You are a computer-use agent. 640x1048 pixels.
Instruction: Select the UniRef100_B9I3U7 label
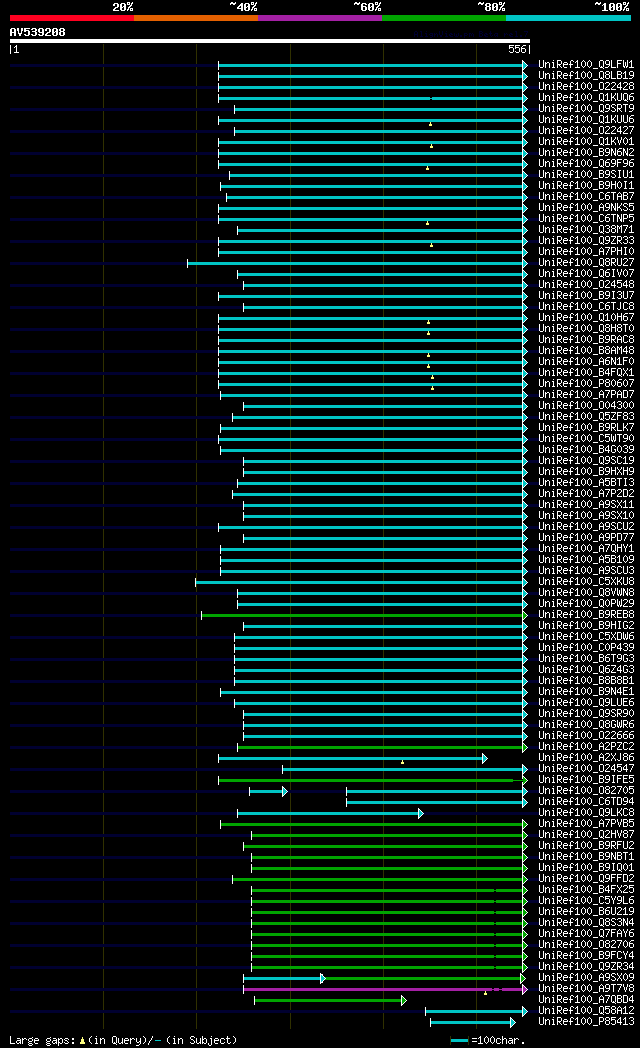pos(586,295)
